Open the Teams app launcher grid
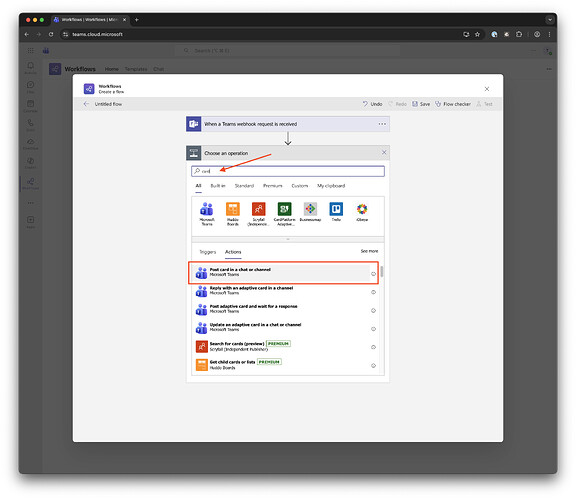Viewport: 576px width, 499px height. coord(30,51)
